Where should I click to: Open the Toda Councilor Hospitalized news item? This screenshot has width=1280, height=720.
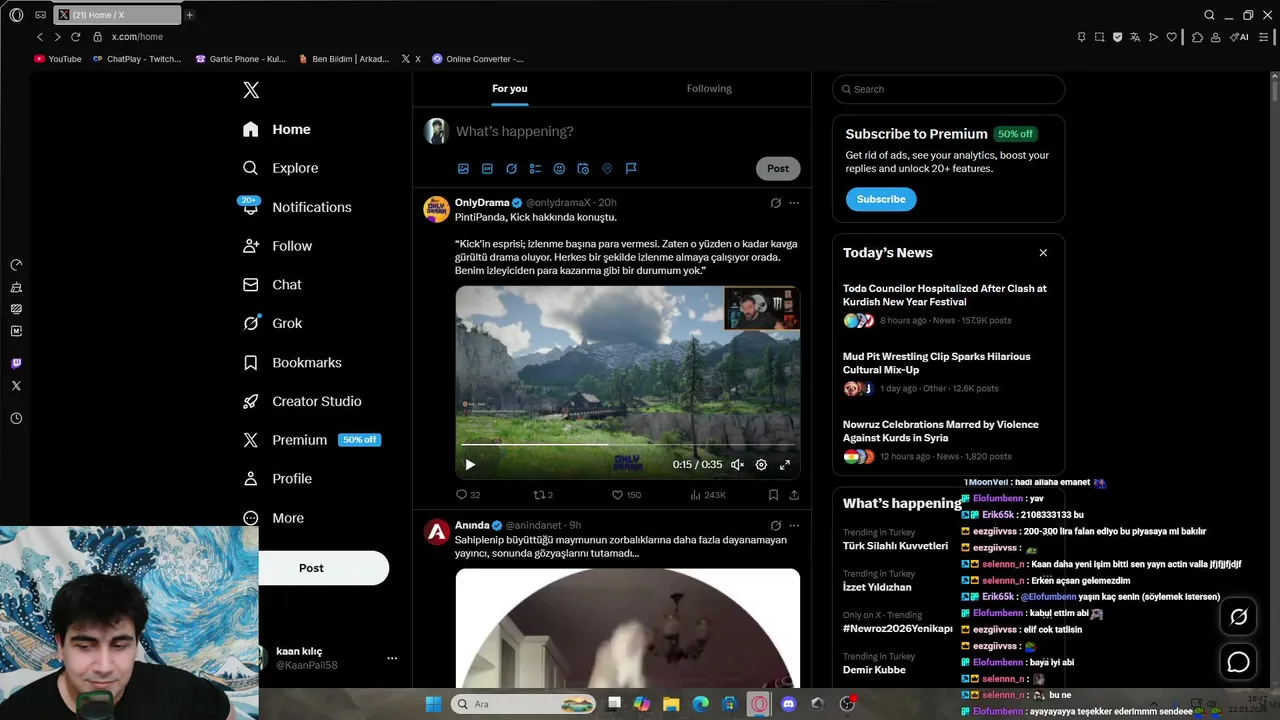(948, 304)
